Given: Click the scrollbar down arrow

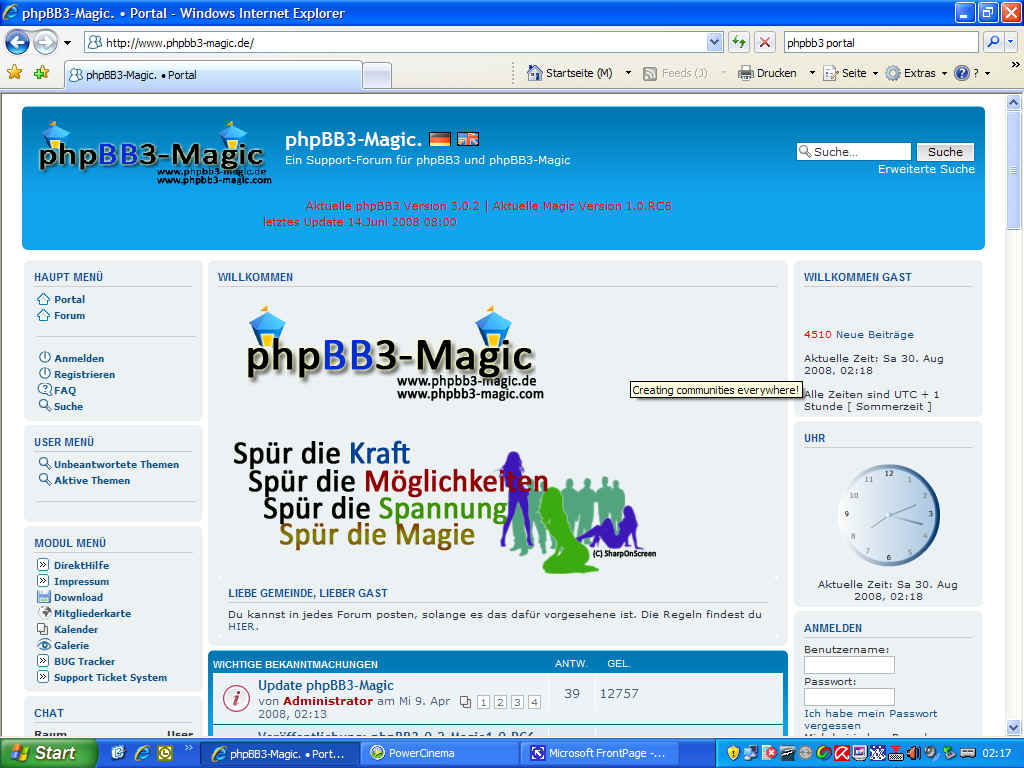Looking at the screenshot, I should 1014,727.
